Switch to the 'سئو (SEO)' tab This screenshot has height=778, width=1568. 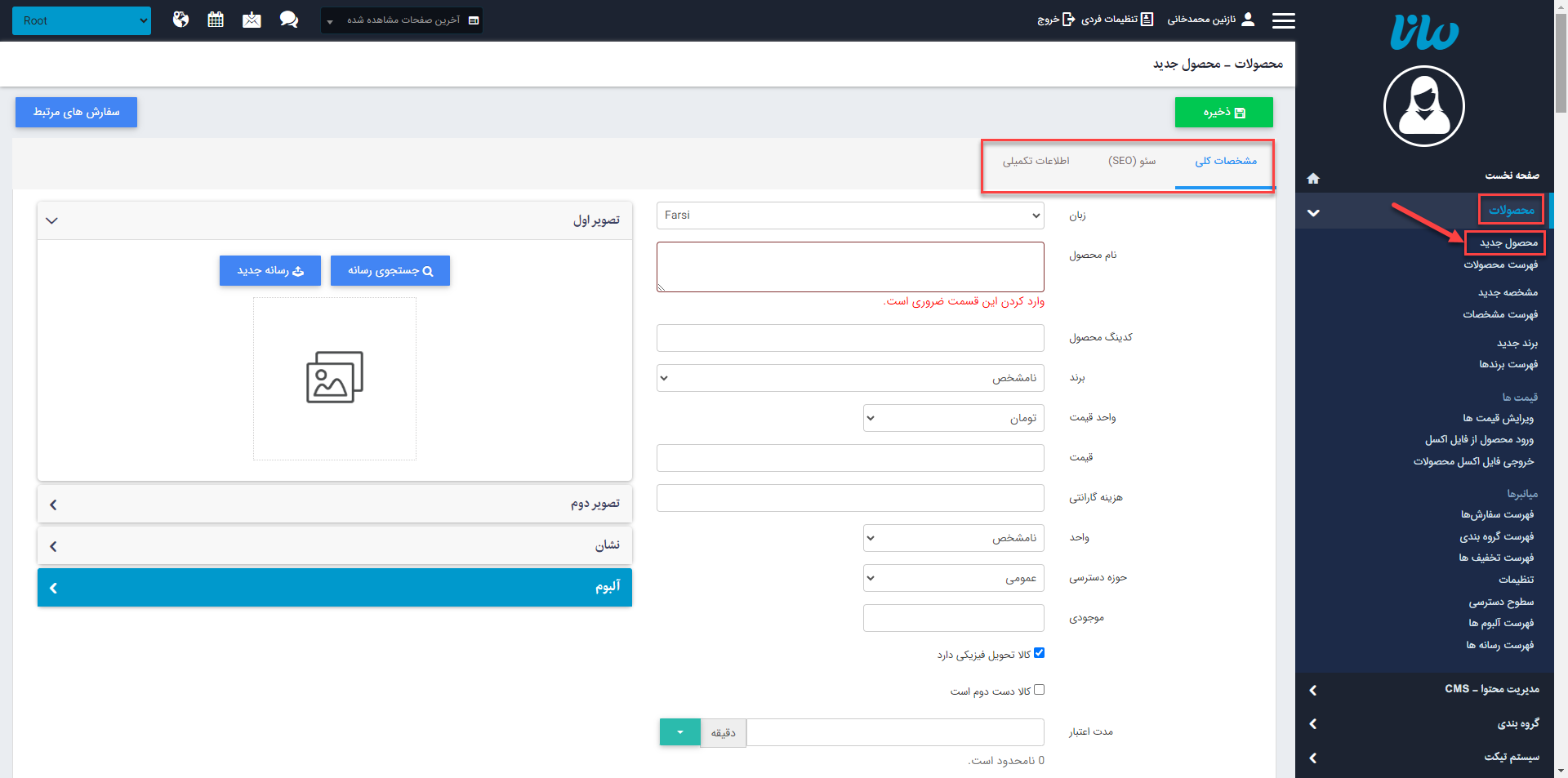1131,162
